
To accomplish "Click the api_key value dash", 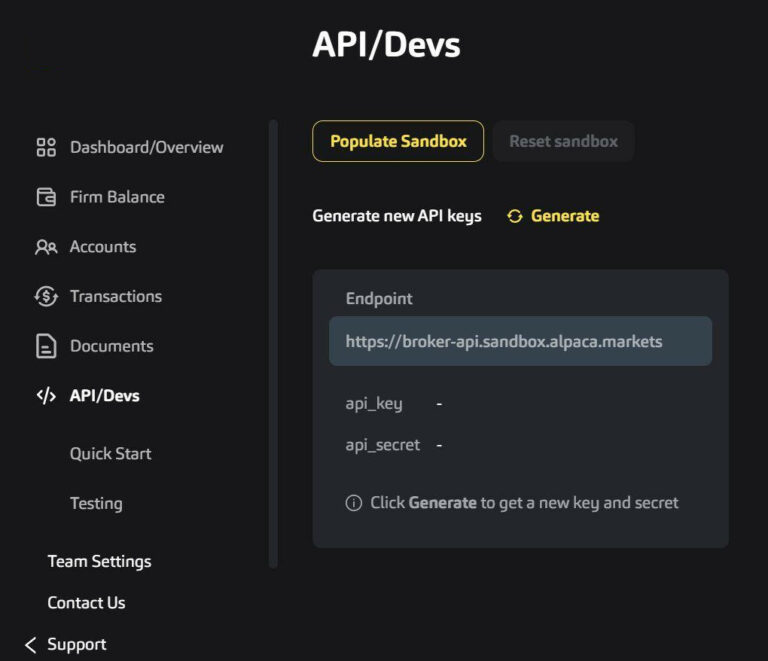I will click(x=439, y=404).
